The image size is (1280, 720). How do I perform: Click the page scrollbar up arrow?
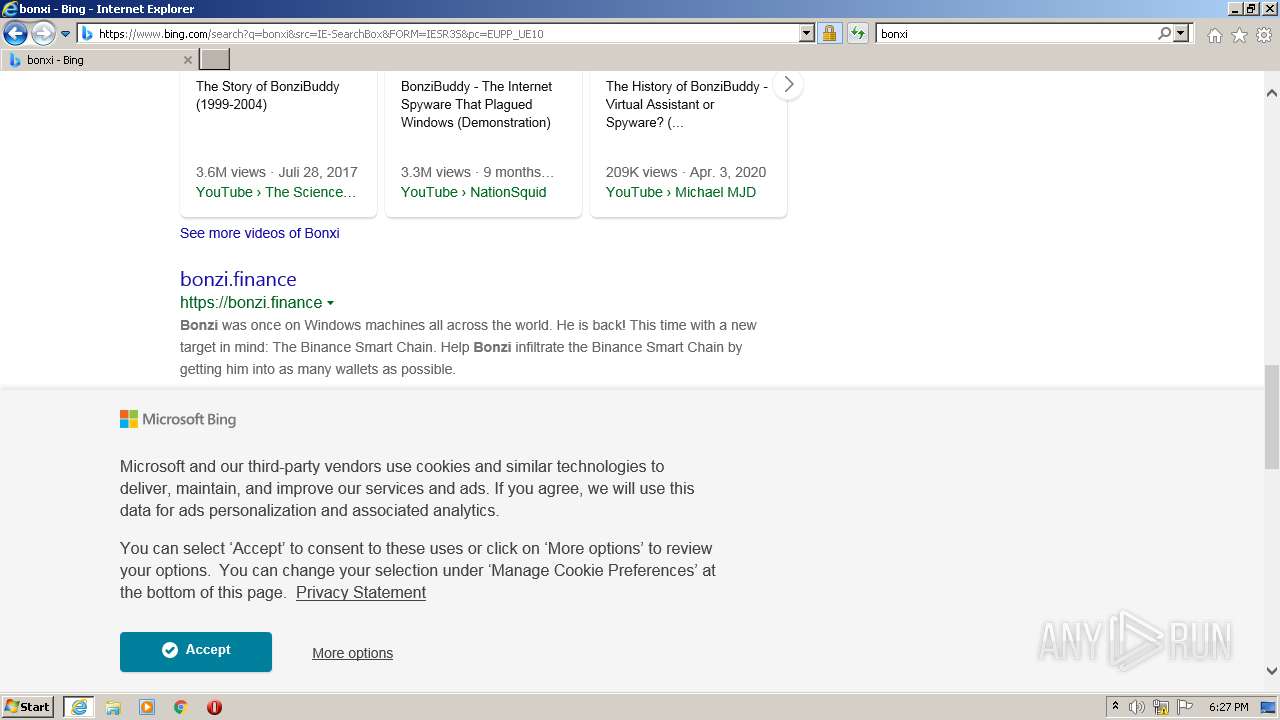click(1272, 93)
